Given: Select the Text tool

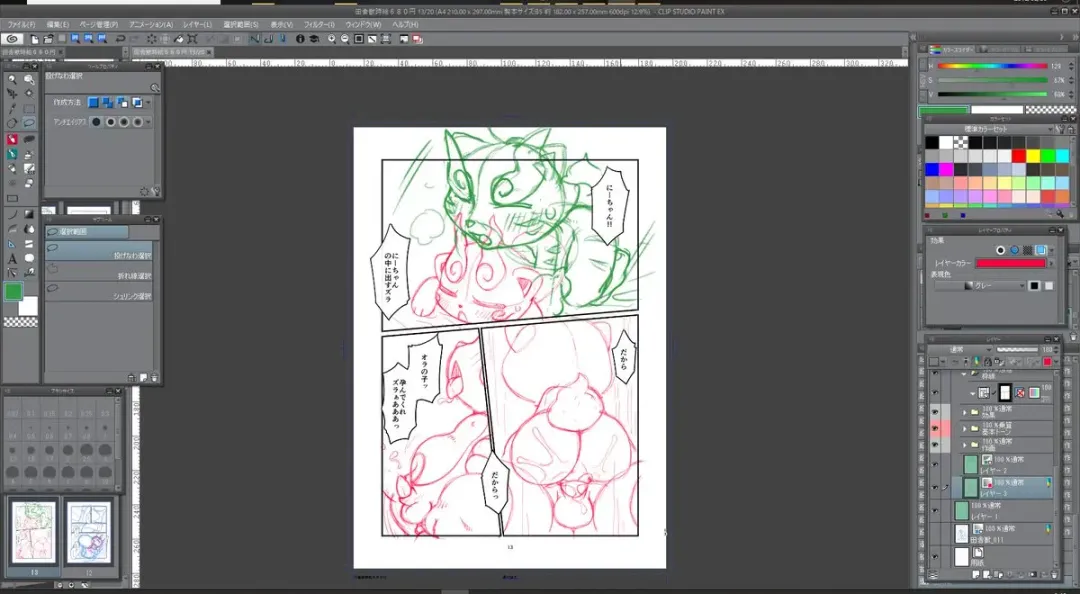Looking at the screenshot, I should click(x=12, y=258).
